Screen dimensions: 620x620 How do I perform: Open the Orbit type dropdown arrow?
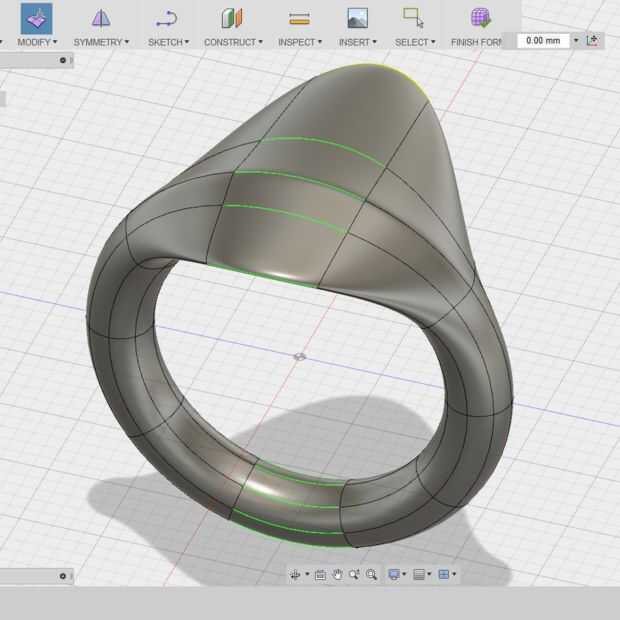[307, 574]
